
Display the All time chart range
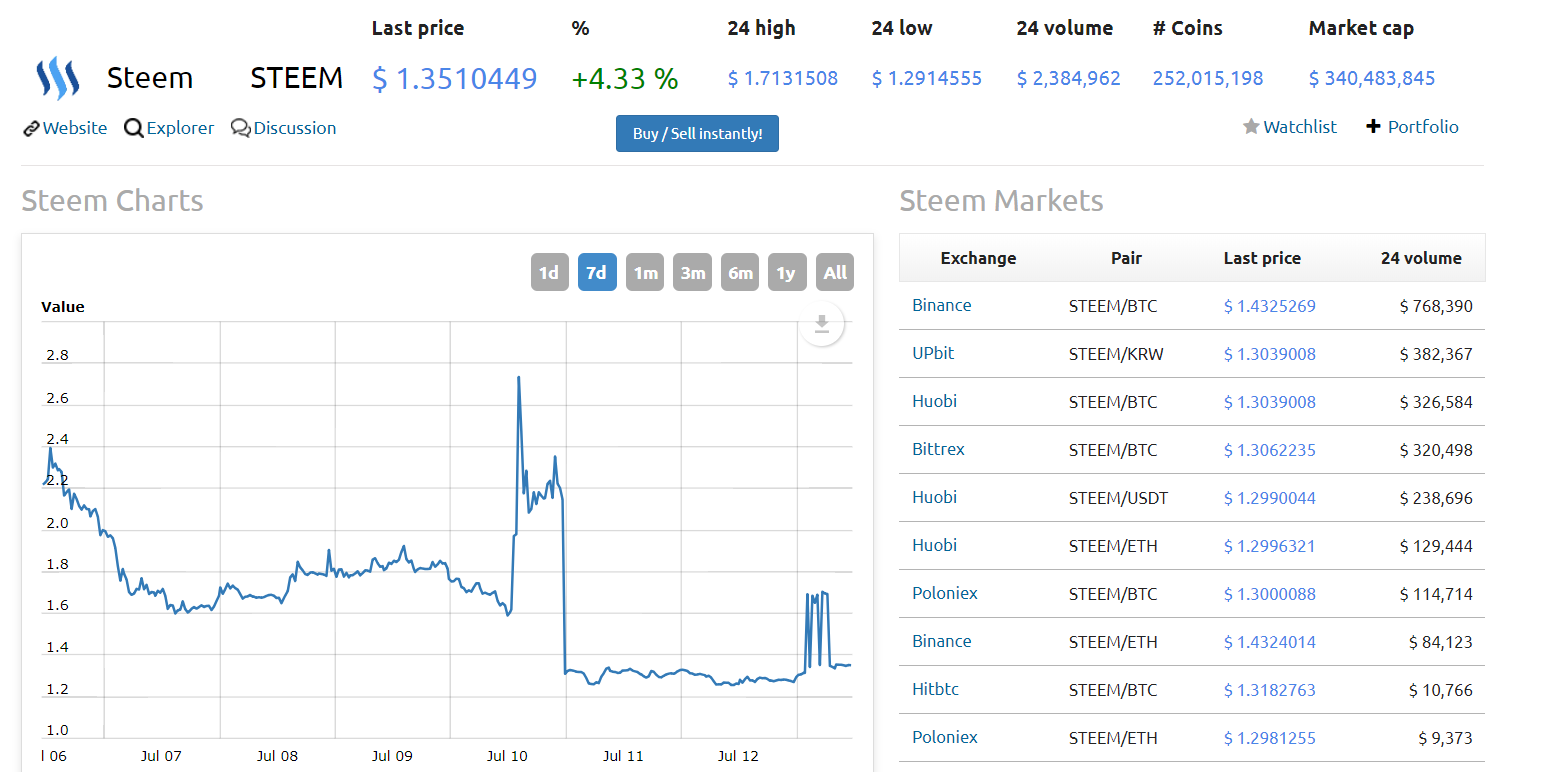click(835, 272)
